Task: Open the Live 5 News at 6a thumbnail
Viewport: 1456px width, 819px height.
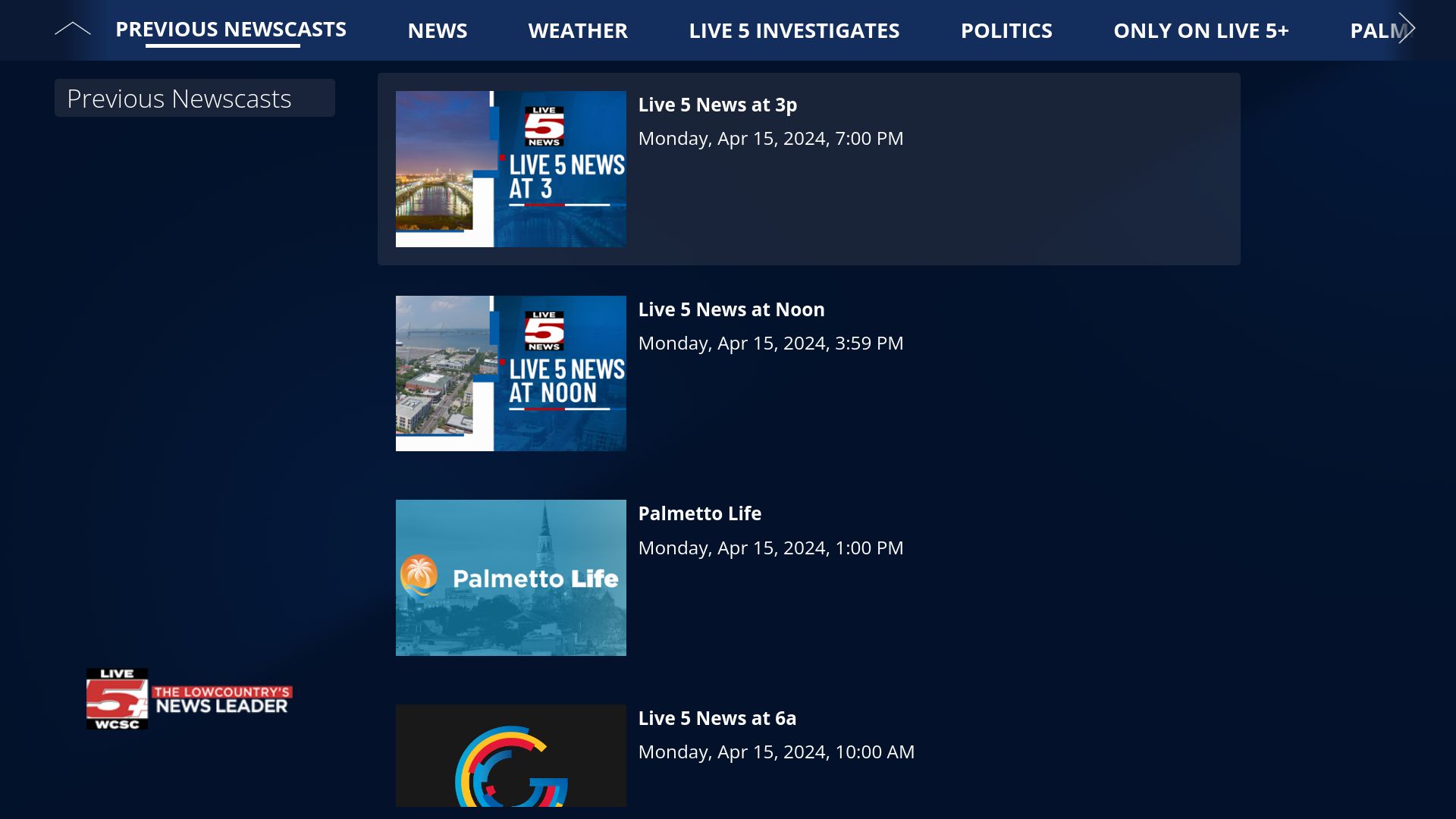Action: pos(510,755)
